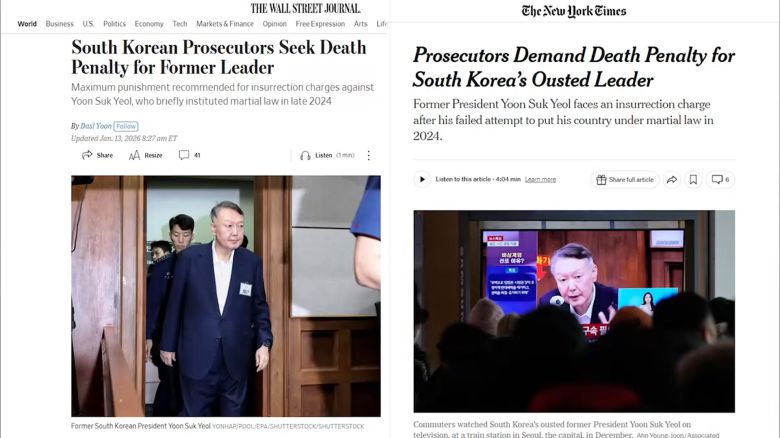Go to the Business section
780x438 pixels.
pos(59,24)
